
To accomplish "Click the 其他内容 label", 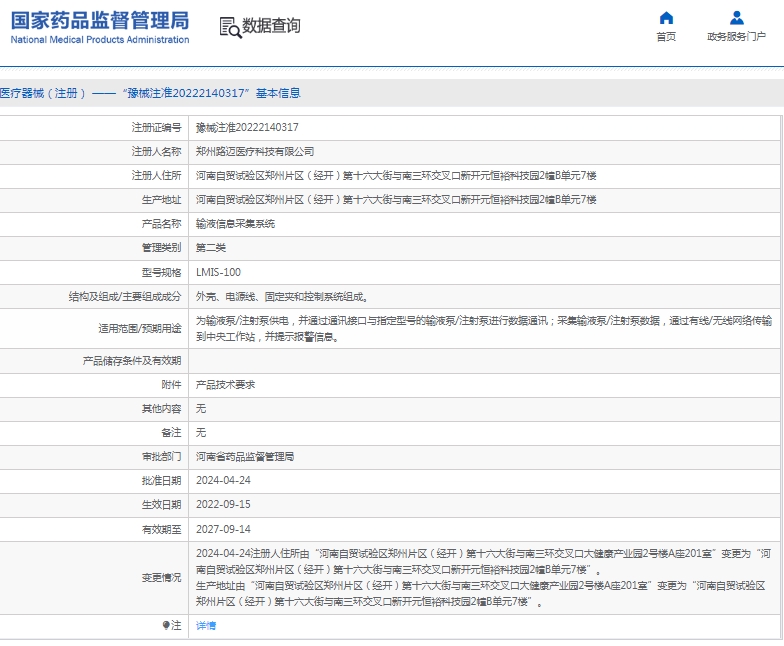I will tap(161, 408).
